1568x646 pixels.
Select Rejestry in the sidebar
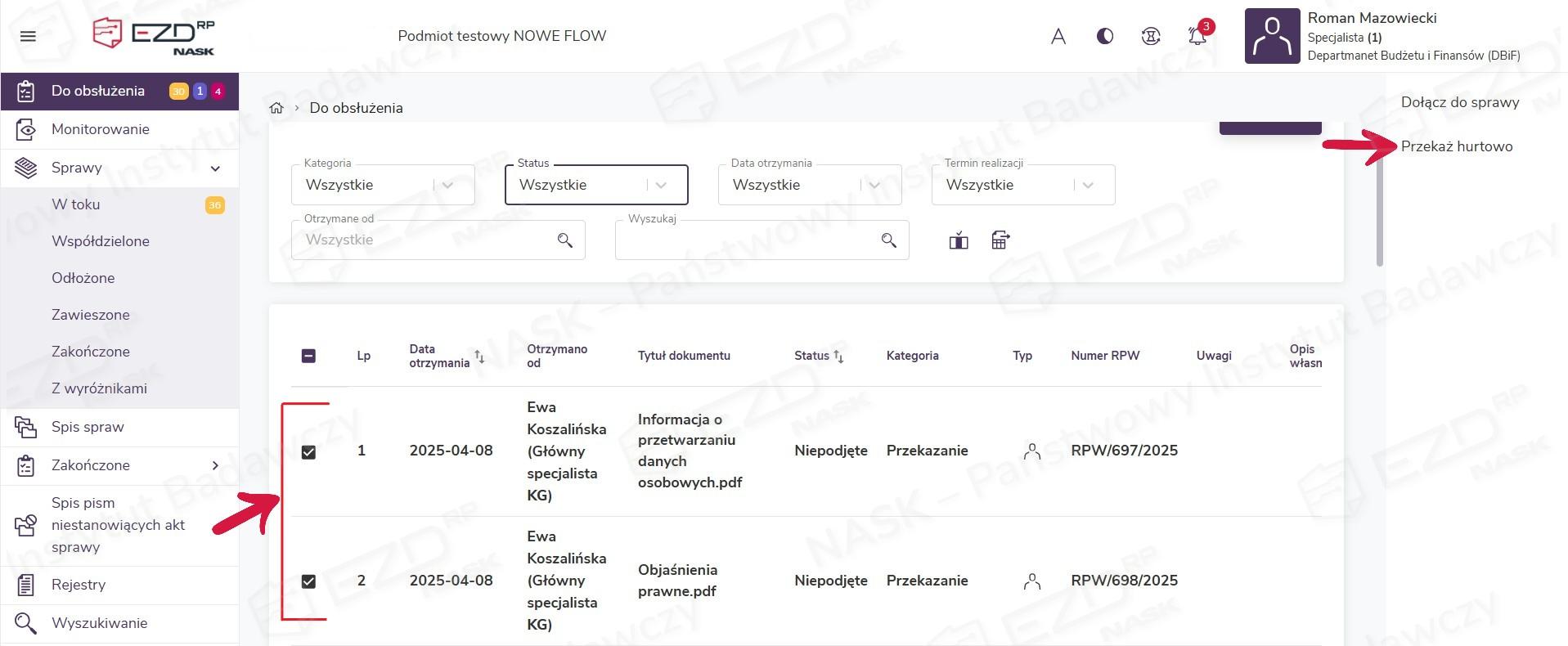79,585
